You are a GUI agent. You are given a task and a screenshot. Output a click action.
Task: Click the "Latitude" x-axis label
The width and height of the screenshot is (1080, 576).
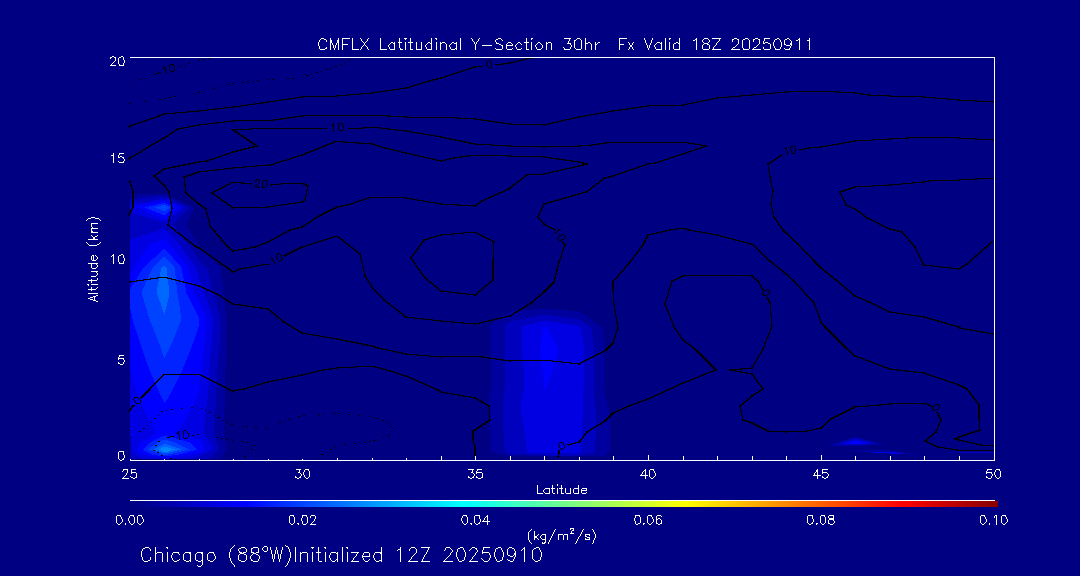561,489
